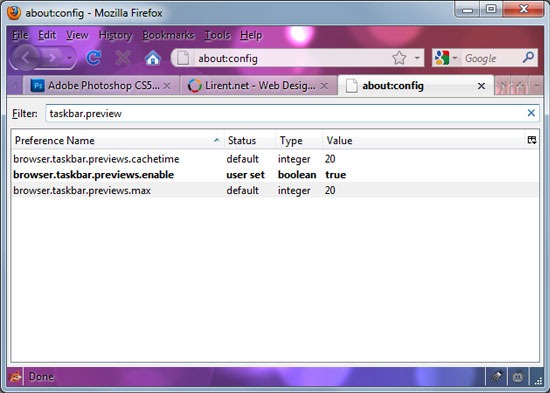Expand the address bar URL dropdown arrow
Viewport: 550px width, 393px height.
tap(417, 58)
